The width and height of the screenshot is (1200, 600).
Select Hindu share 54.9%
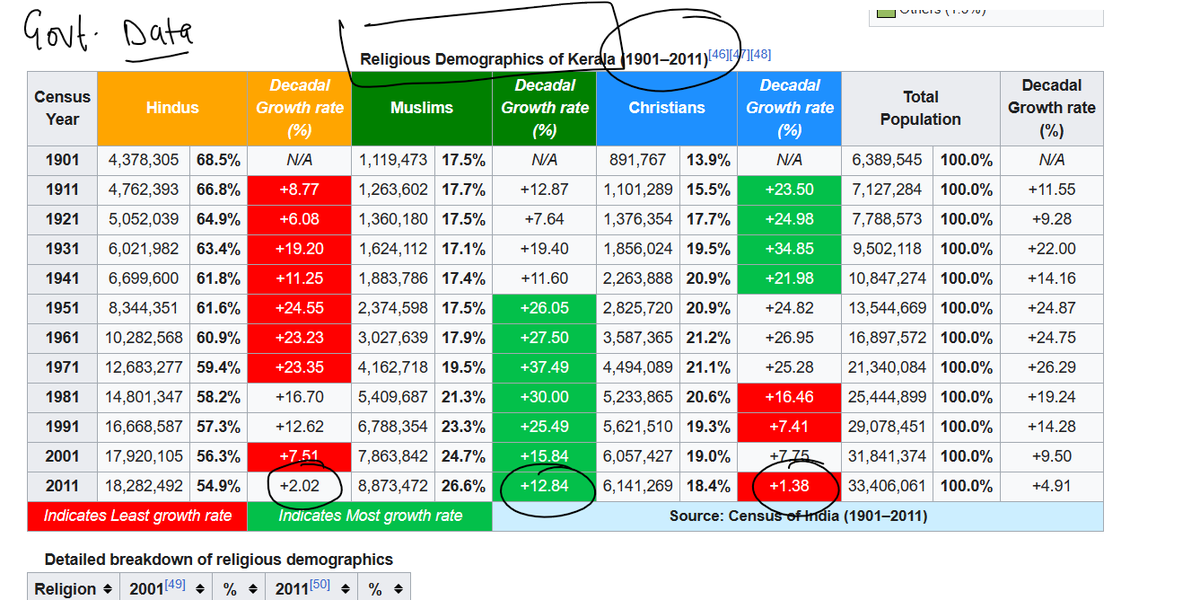(218, 486)
